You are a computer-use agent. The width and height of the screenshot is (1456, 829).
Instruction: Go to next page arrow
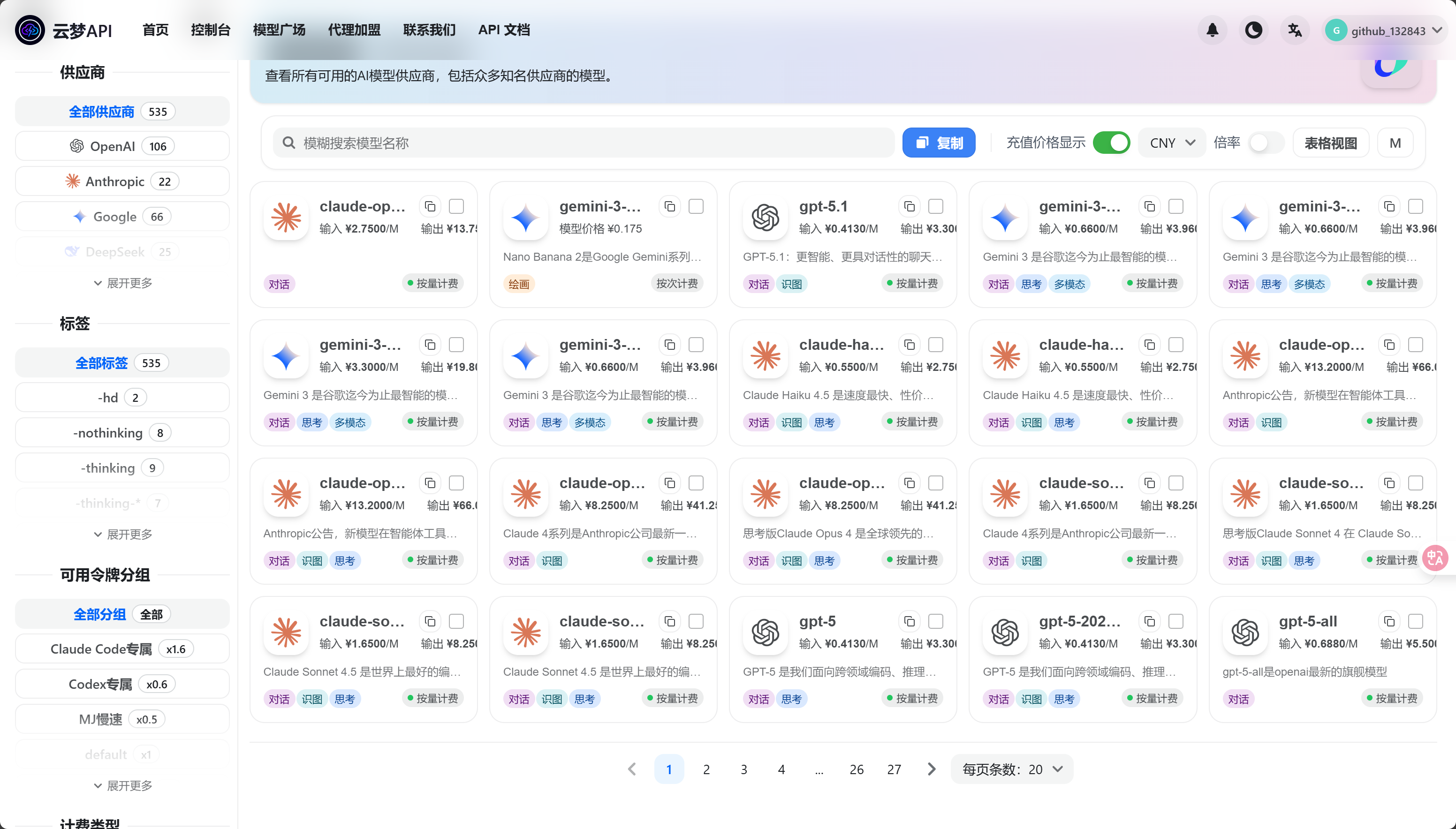(932, 769)
